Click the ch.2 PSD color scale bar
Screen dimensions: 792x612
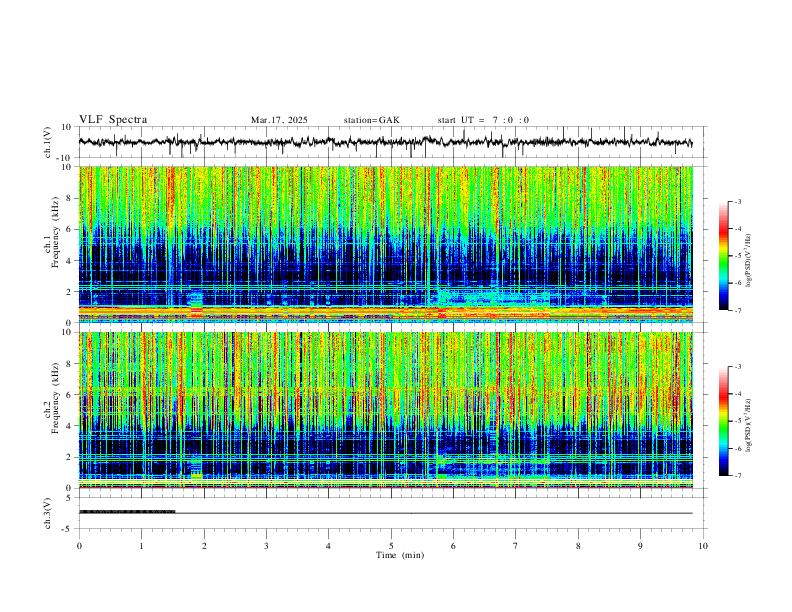[x=724, y=421]
